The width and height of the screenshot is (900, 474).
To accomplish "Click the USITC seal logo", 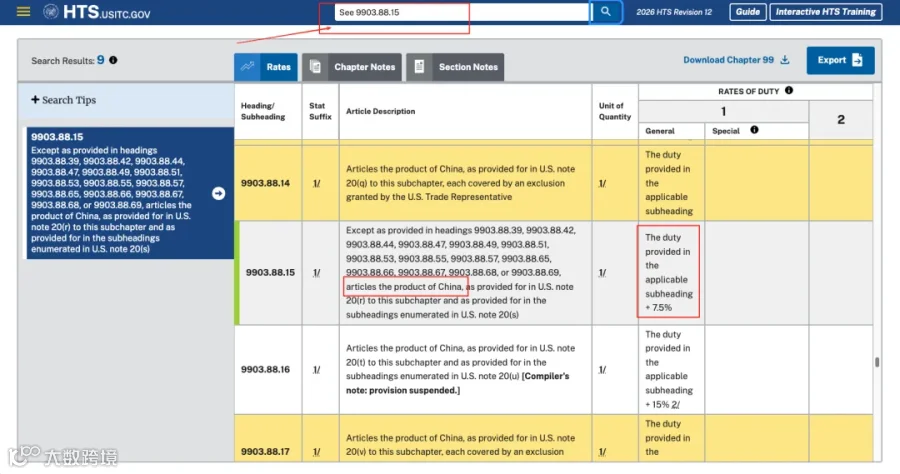I will 51,11.
